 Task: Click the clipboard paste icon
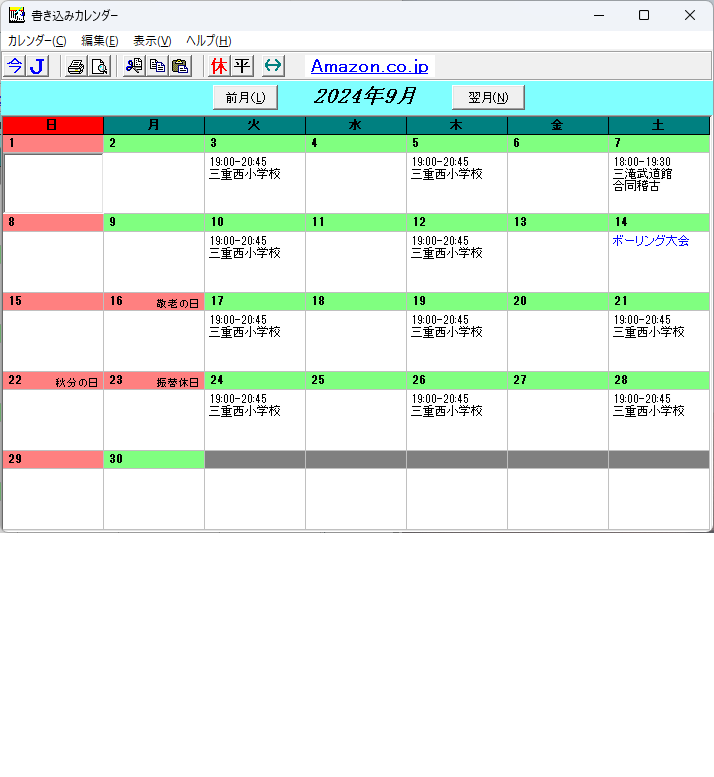click(x=180, y=66)
